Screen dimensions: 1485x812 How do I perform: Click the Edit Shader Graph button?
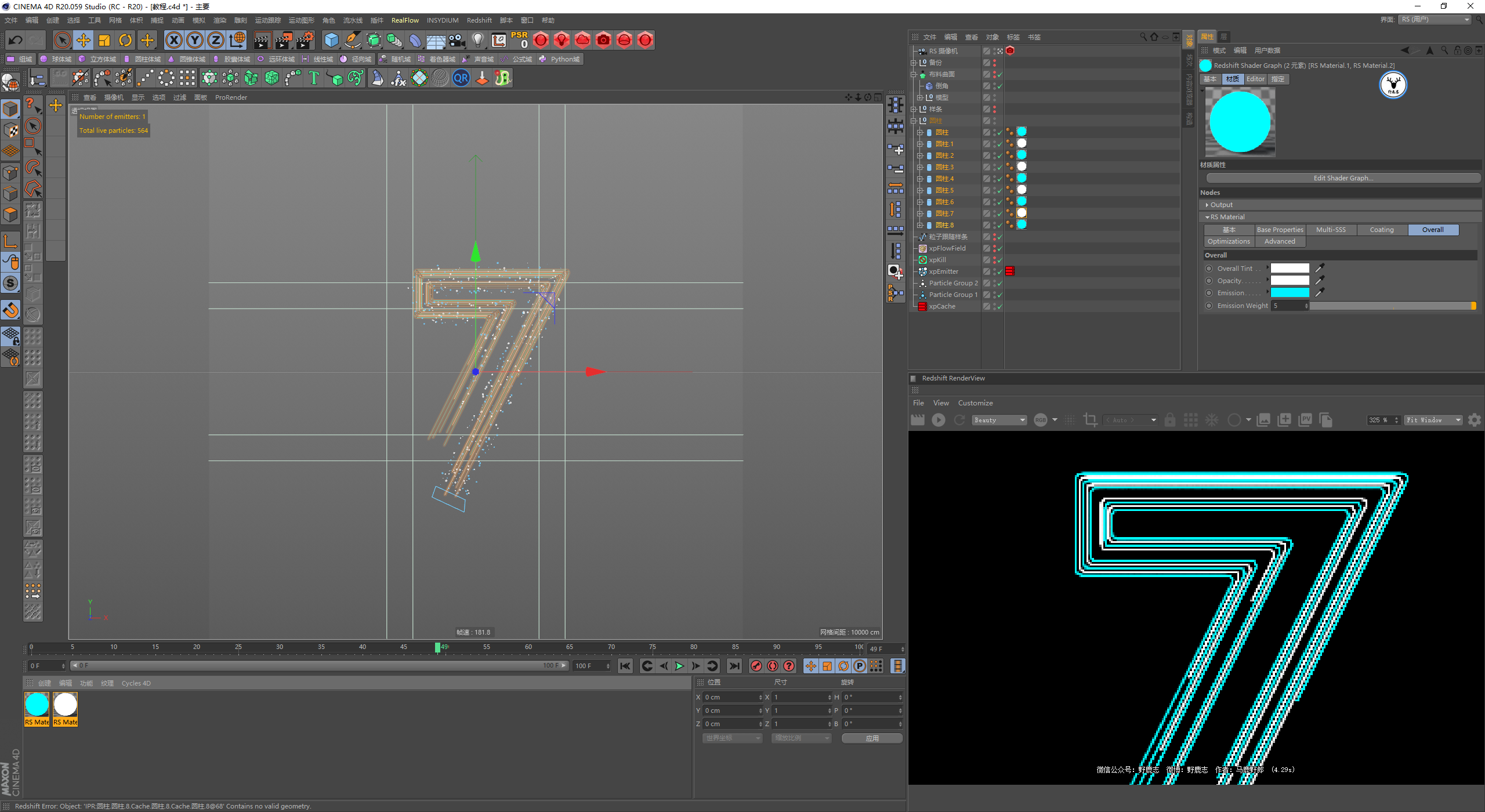(1342, 178)
